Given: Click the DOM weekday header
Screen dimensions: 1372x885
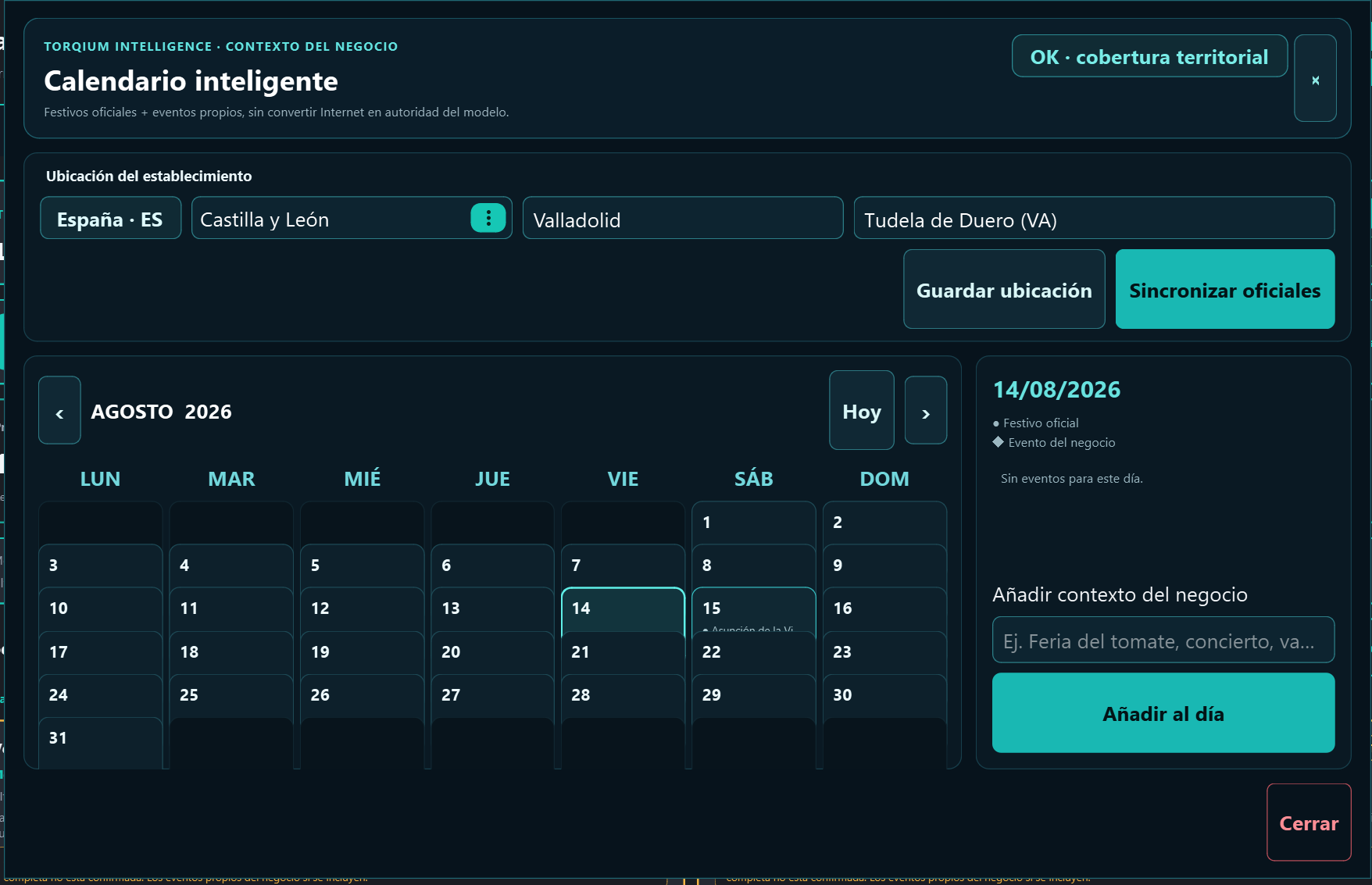Looking at the screenshot, I should pyautogui.click(x=884, y=479).
